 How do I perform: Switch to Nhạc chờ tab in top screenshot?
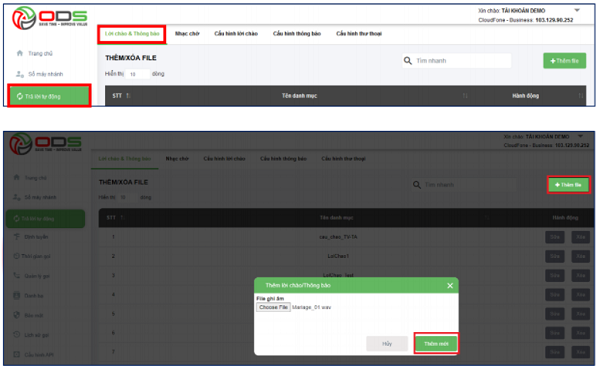187,34
